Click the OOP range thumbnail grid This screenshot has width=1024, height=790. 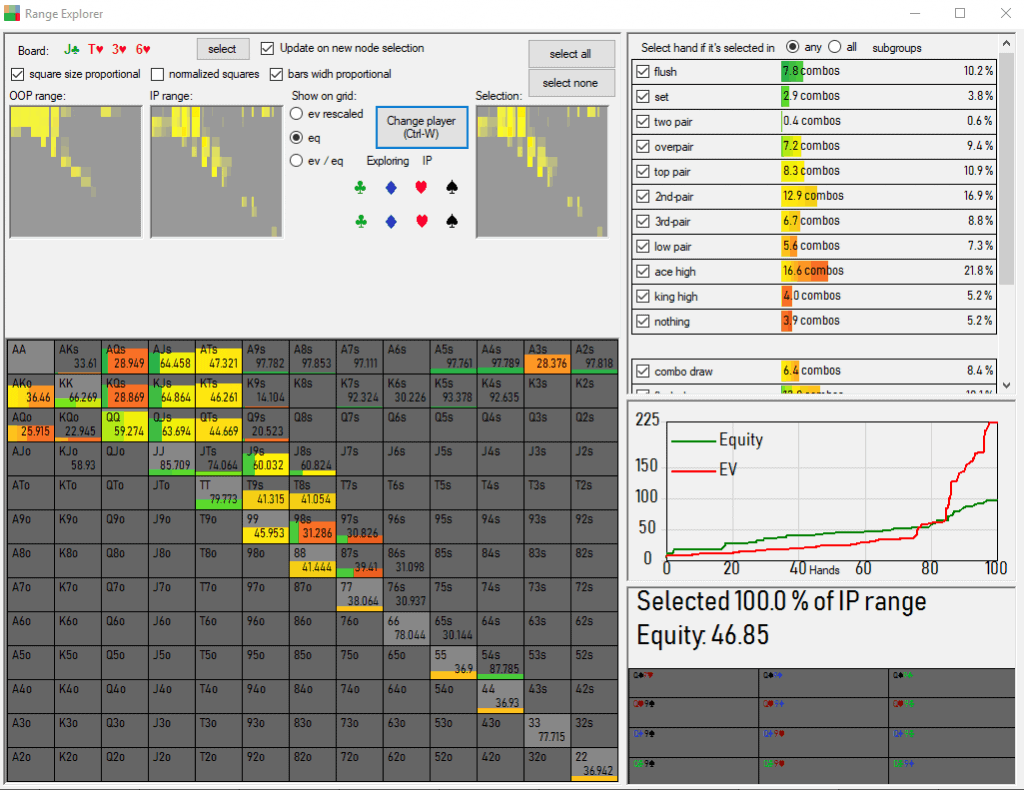click(59, 171)
